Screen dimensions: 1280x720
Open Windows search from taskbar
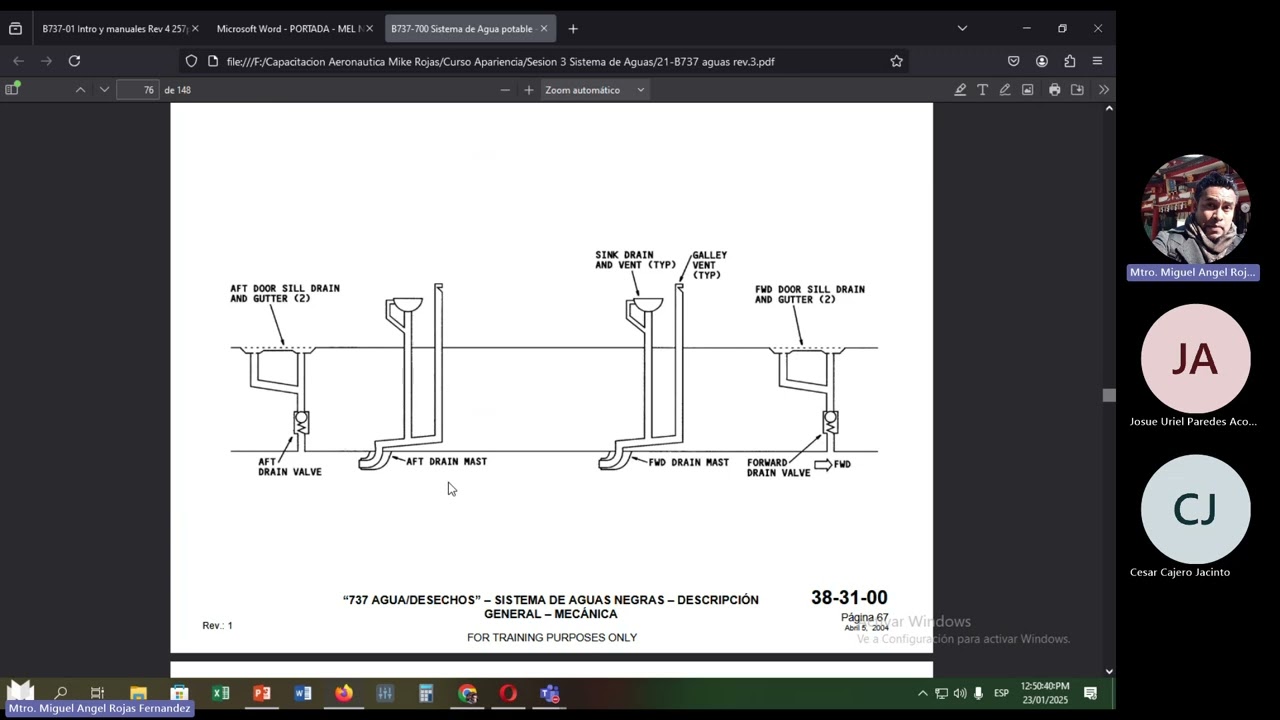[61, 693]
